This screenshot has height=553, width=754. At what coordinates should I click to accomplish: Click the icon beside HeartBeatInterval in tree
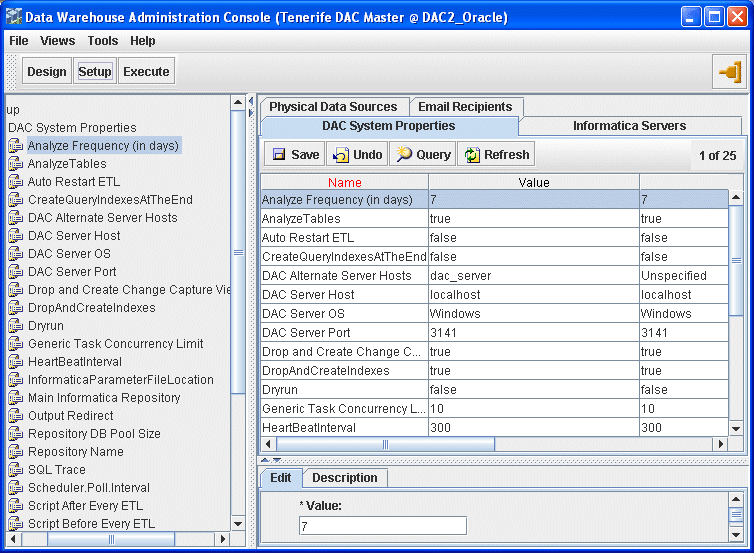click(x=15, y=362)
